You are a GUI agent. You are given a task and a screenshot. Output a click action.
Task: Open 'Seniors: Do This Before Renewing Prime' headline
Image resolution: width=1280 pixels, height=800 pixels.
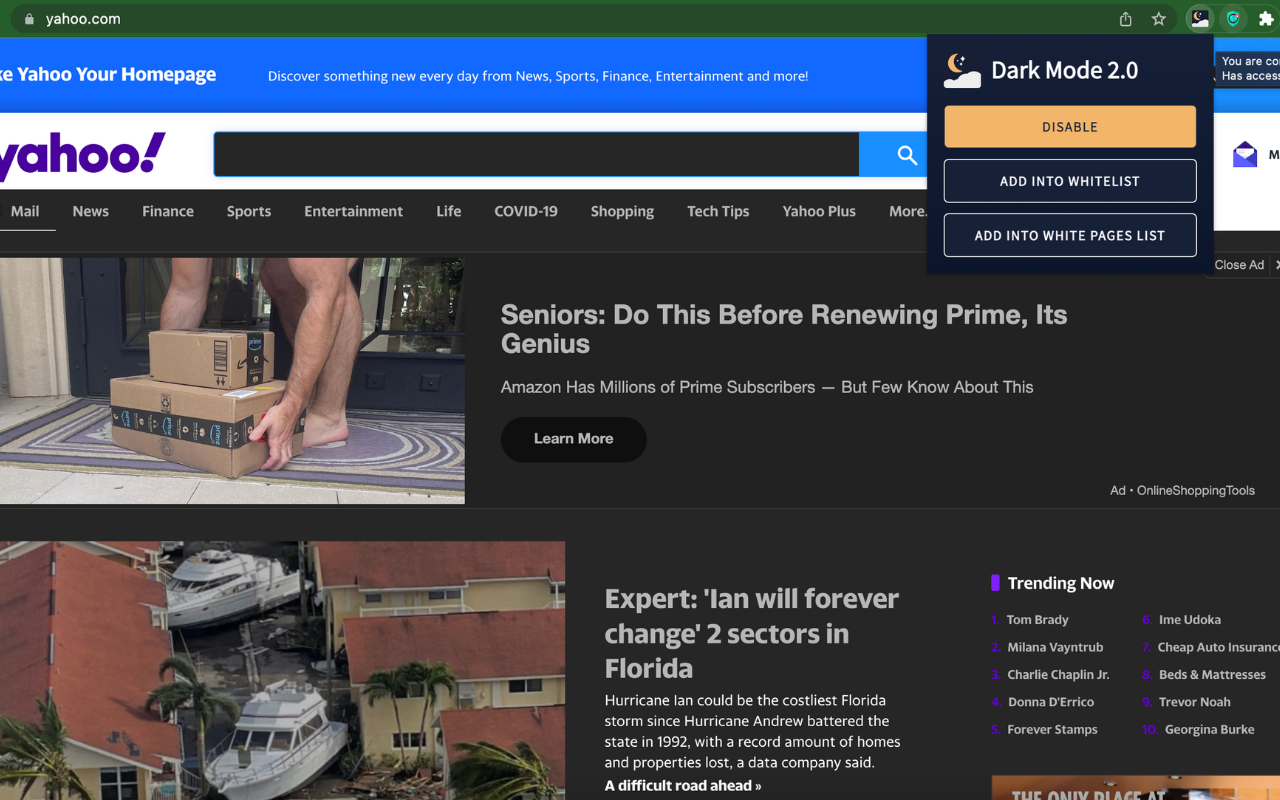click(784, 329)
